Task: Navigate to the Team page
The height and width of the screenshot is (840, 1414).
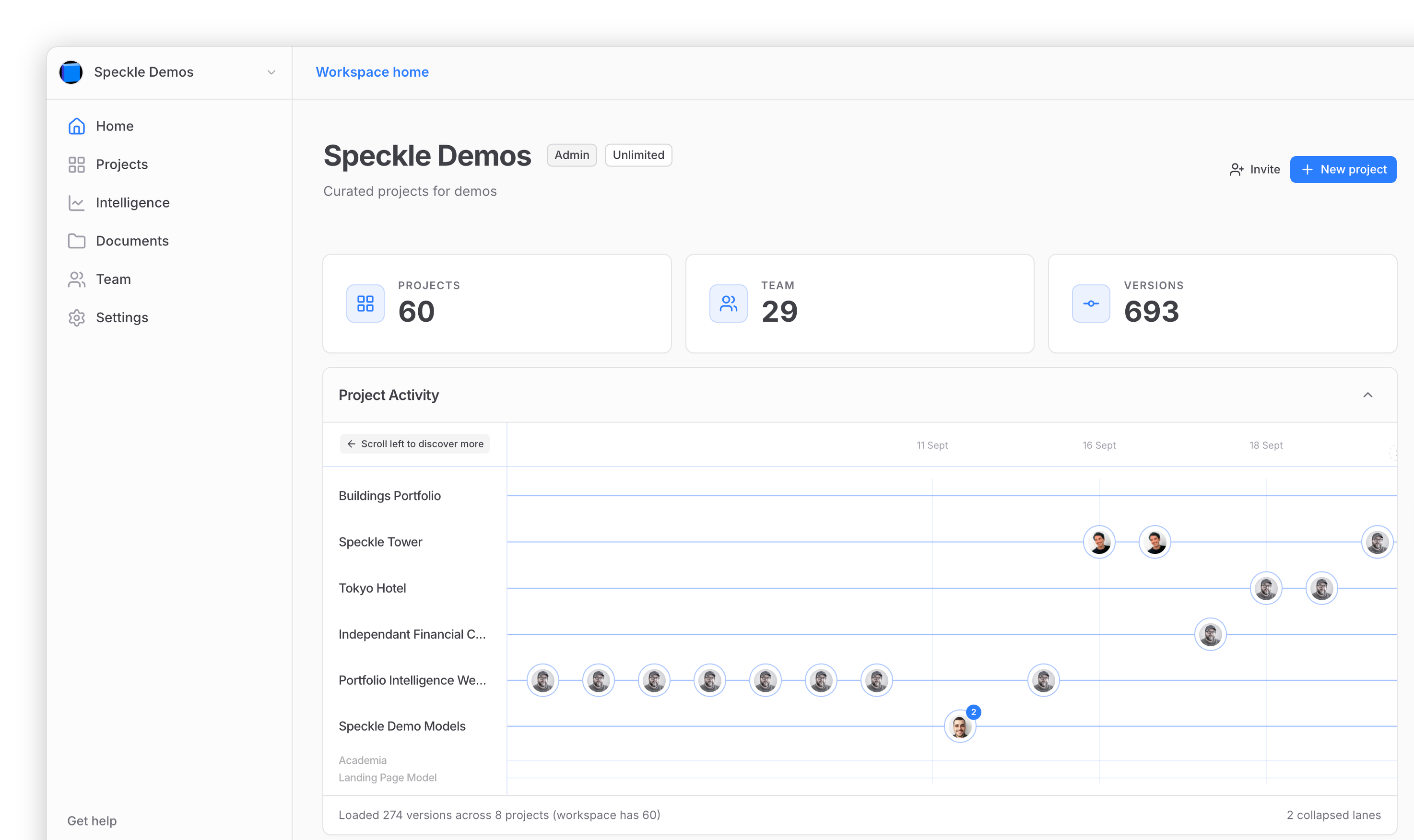Action: 113,280
